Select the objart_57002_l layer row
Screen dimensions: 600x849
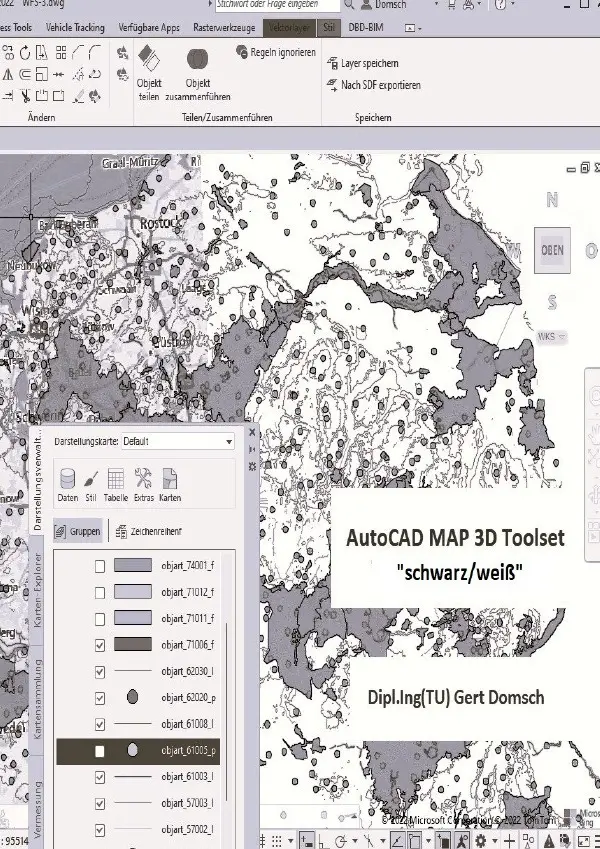[x=138, y=830]
